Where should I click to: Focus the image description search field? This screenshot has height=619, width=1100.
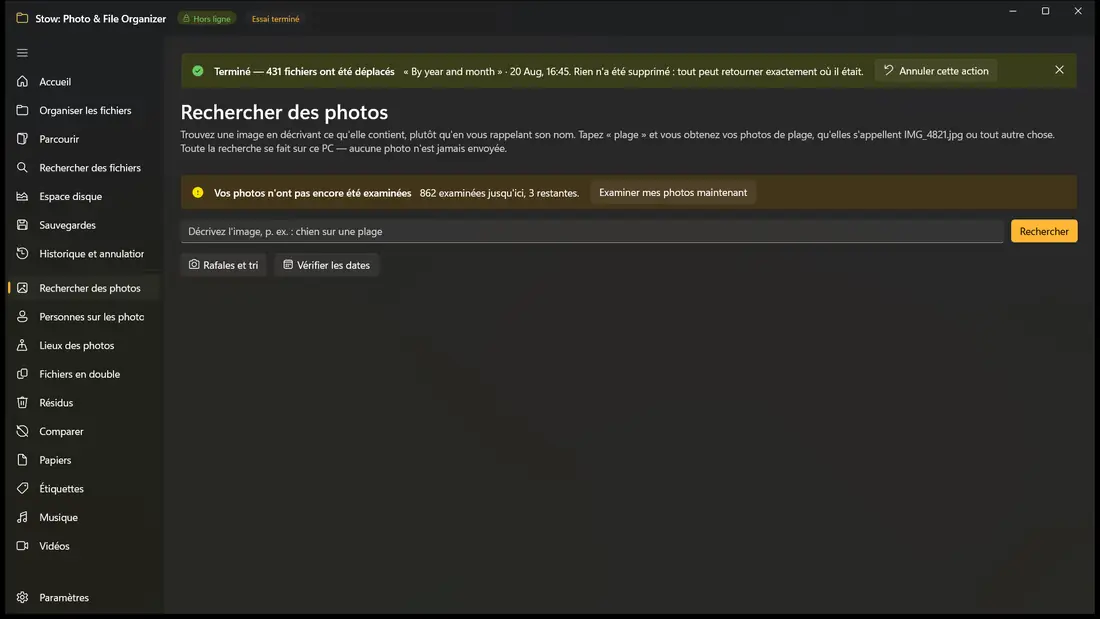pos(592,231)
